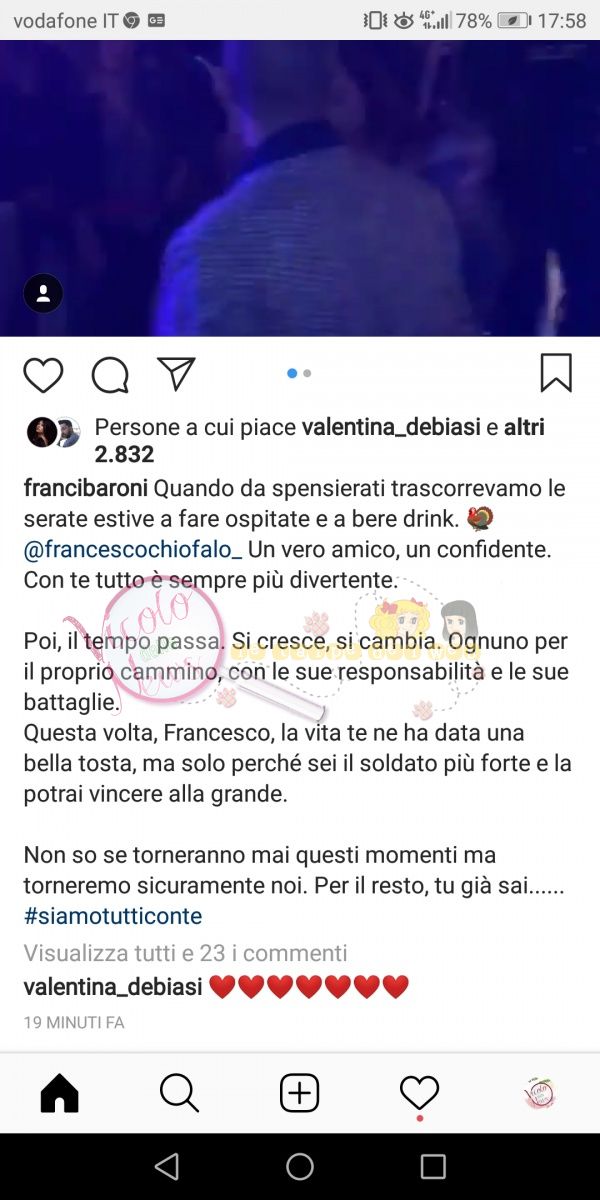
Task: Go to Home feed tab
Action: [59, 1093]
